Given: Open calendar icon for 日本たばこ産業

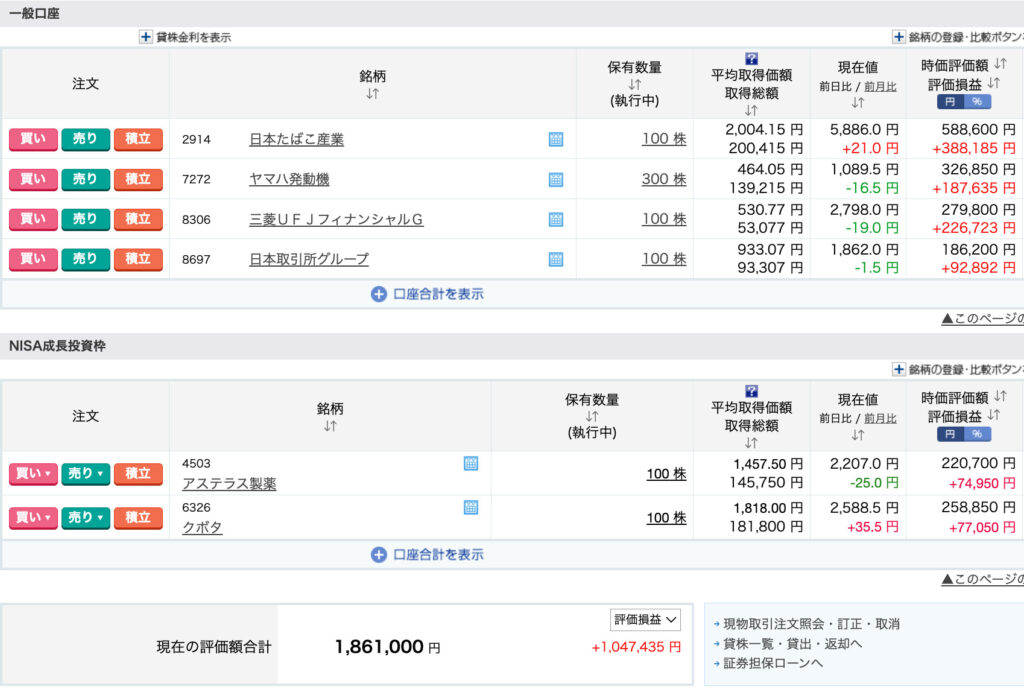Looking at the screenshot, I should pos(556,139).
